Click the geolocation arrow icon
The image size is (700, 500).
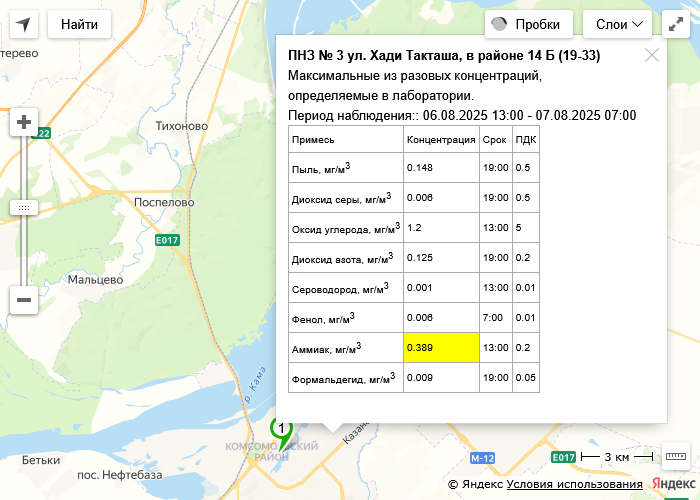(x=24, y=24)
